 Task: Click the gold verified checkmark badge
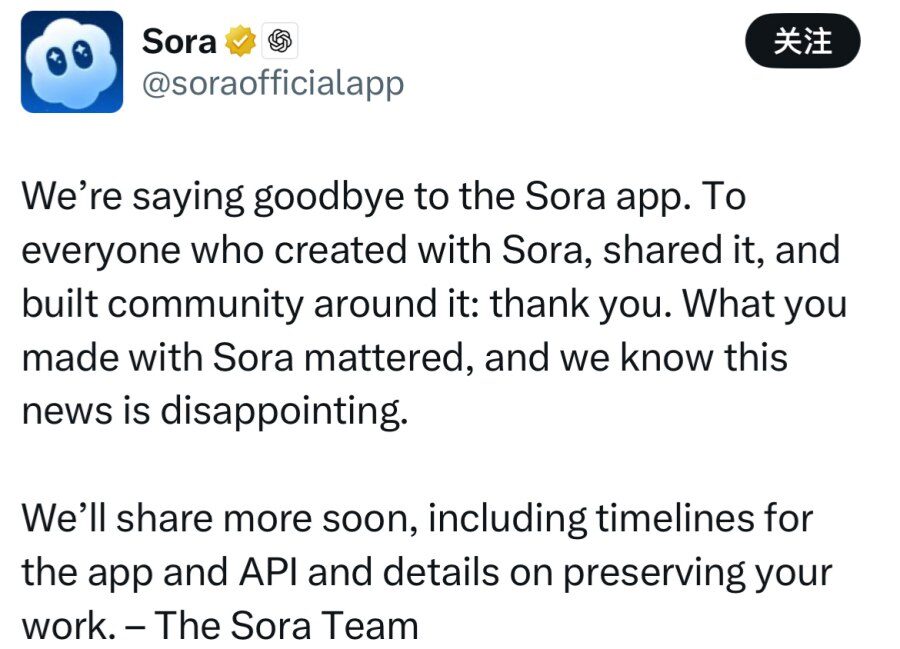click(x=240, y=42)
